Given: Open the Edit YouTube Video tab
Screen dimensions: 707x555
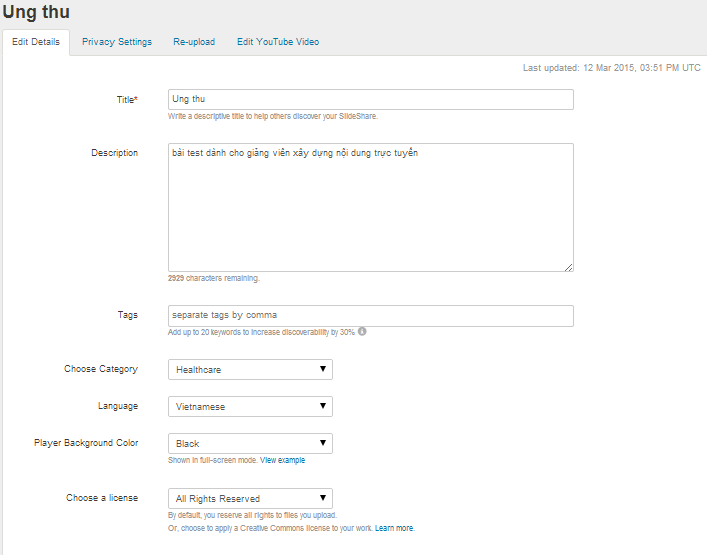Looking at the screenshot, I should point(278,42).
